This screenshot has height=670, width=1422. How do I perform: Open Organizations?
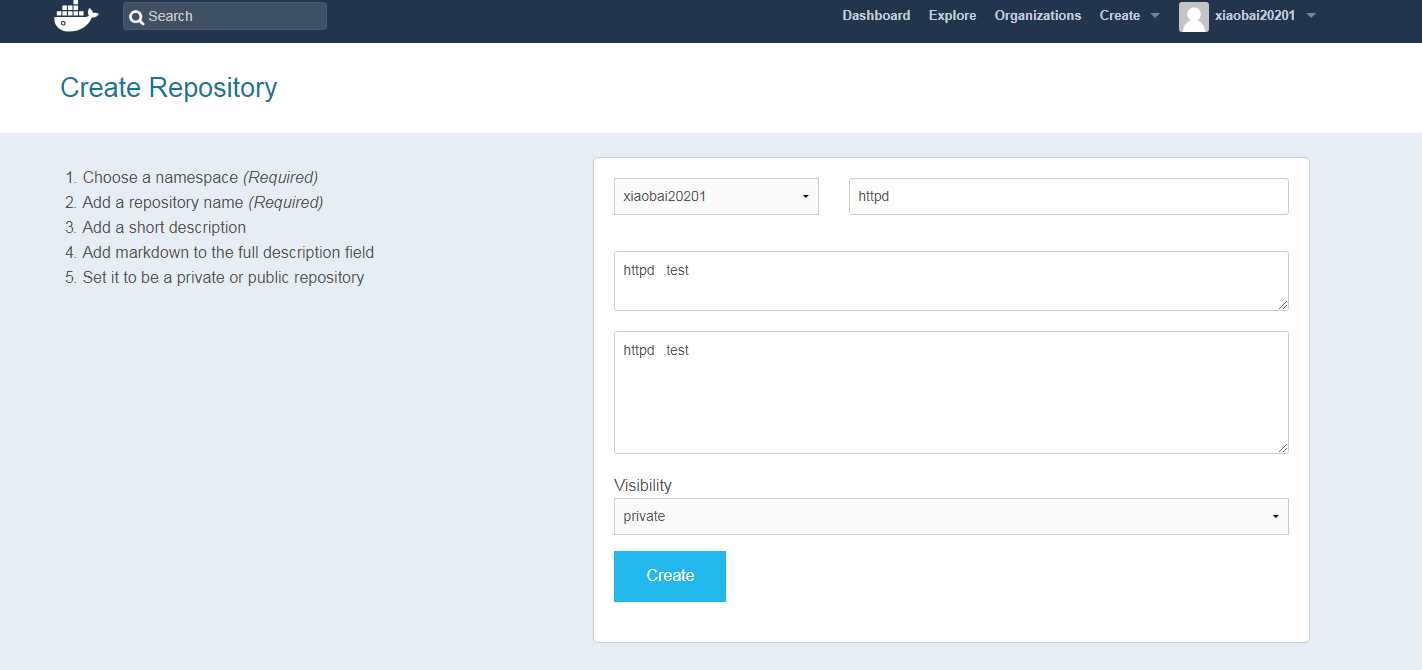click(x=1038, y=15)
